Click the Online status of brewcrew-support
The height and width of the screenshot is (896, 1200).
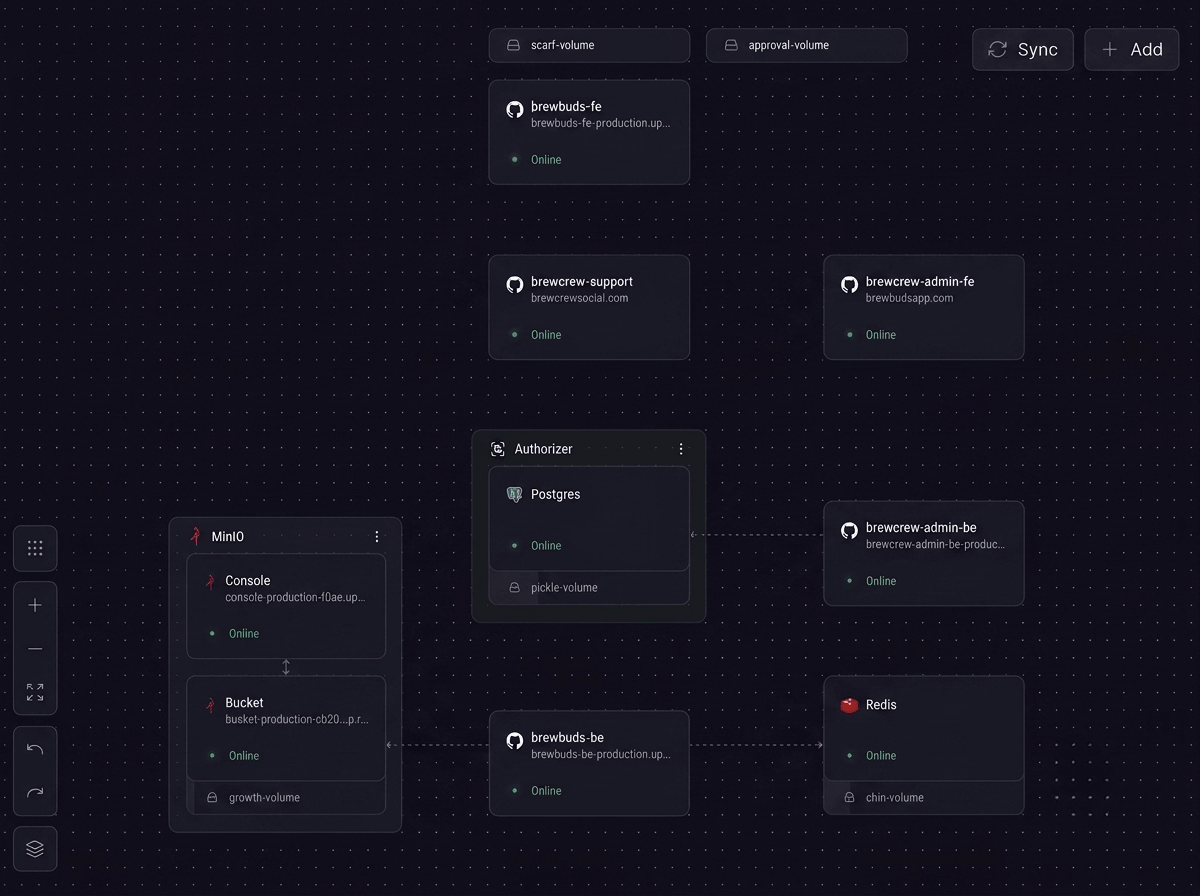(546, 335)
